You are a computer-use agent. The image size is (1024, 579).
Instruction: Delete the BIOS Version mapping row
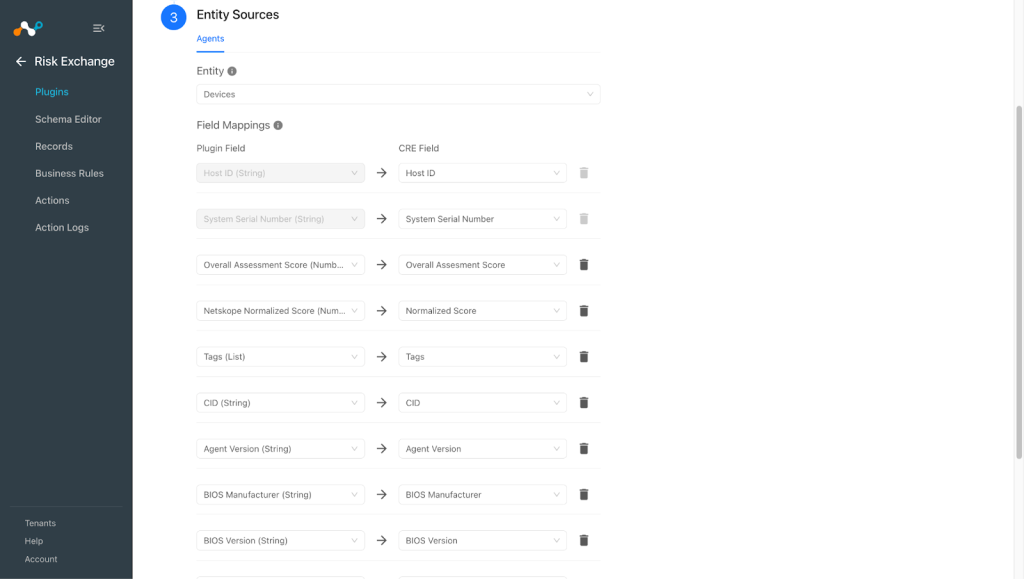tap(584, 540)
